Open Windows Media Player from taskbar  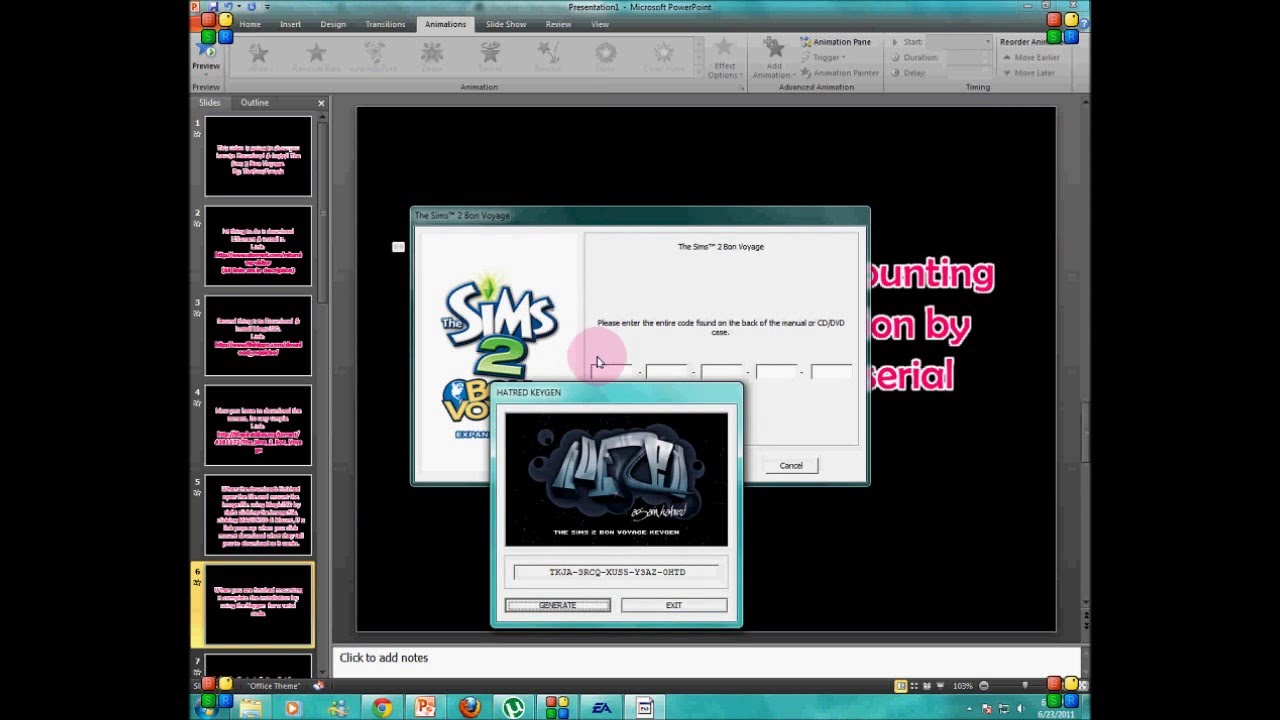[292, 708]
